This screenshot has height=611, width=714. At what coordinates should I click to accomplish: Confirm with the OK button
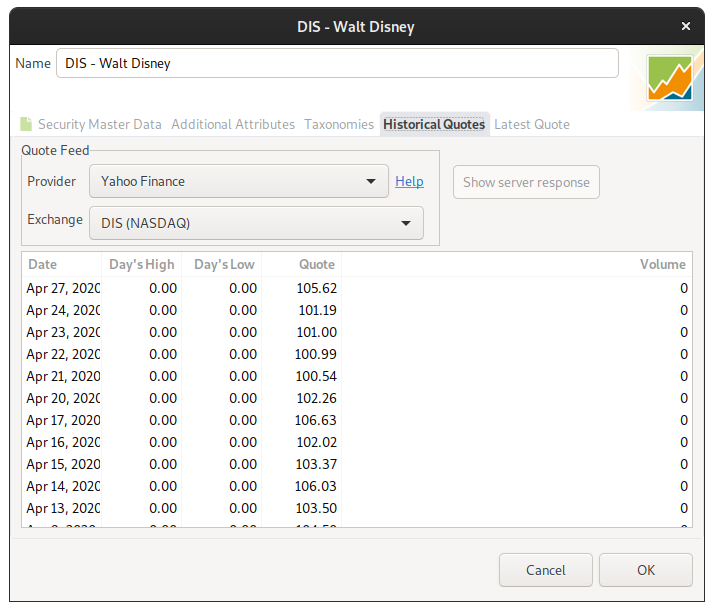tap(646, 570)
